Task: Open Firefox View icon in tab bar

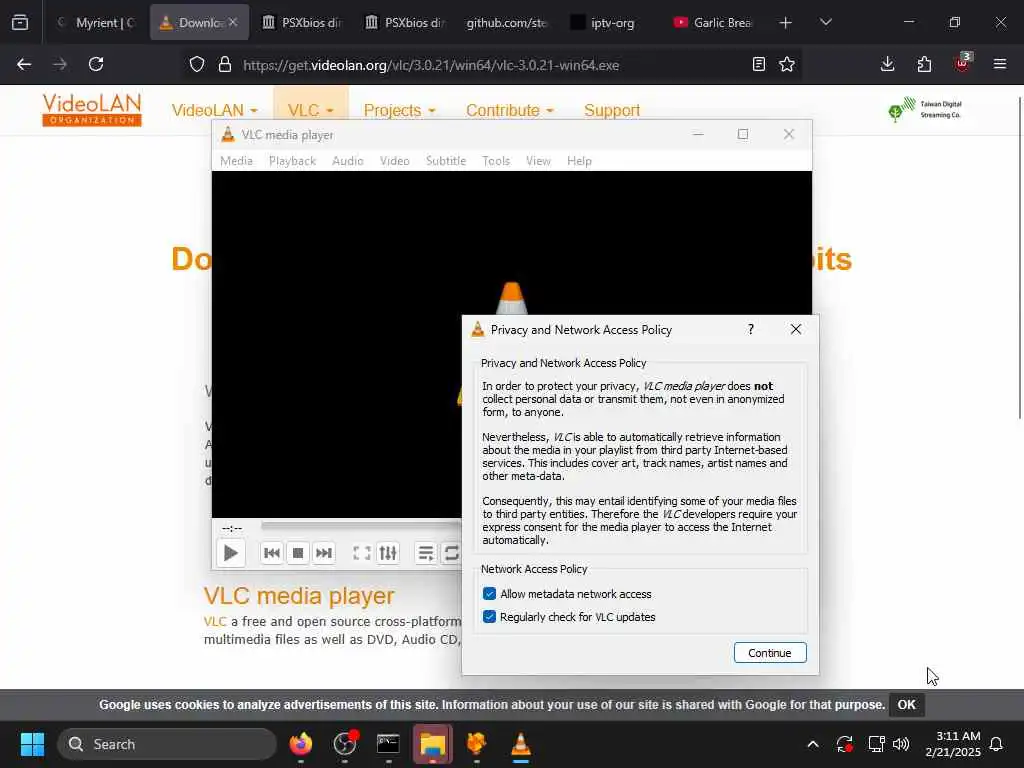Action: (x=20, y=22)
